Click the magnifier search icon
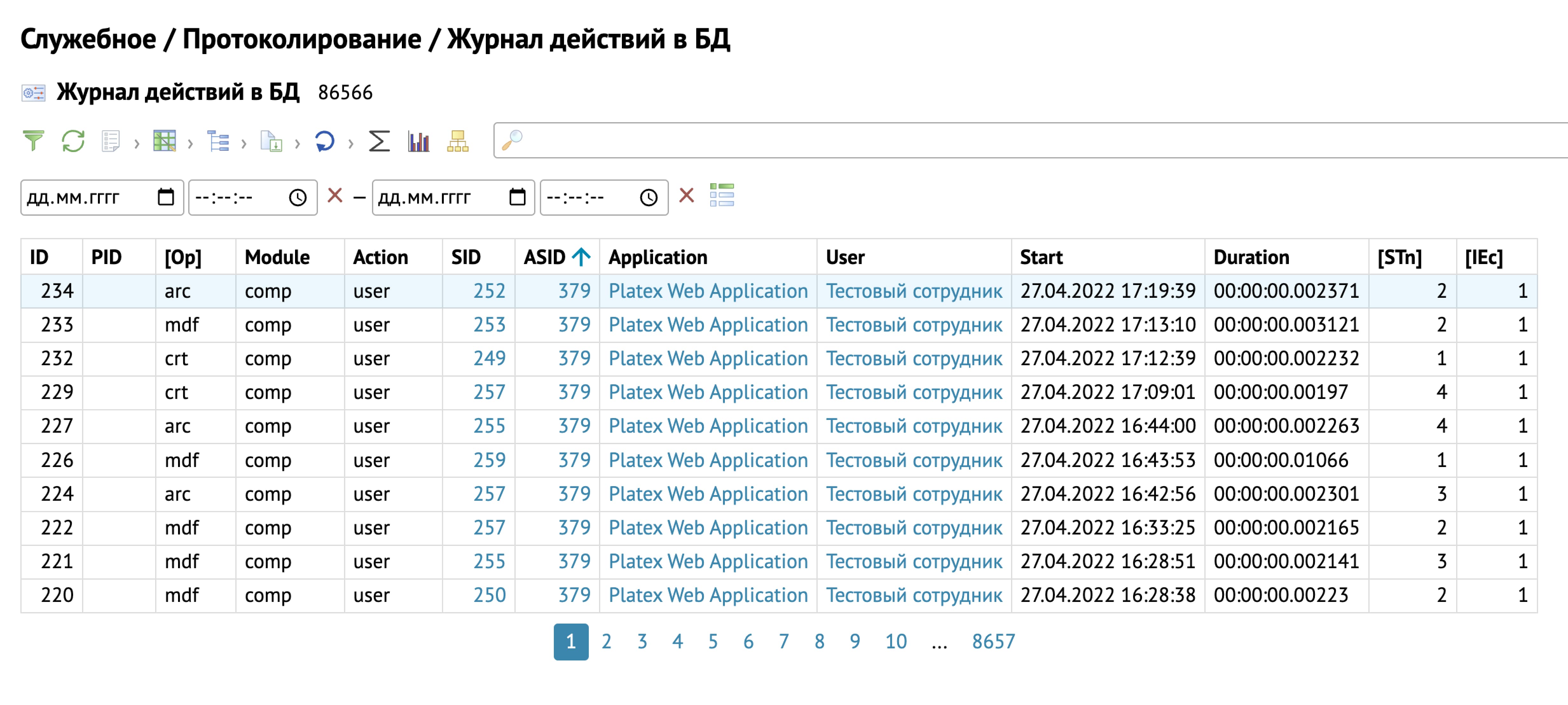Screen dimensions: 1568x705 tap(512, 140)
